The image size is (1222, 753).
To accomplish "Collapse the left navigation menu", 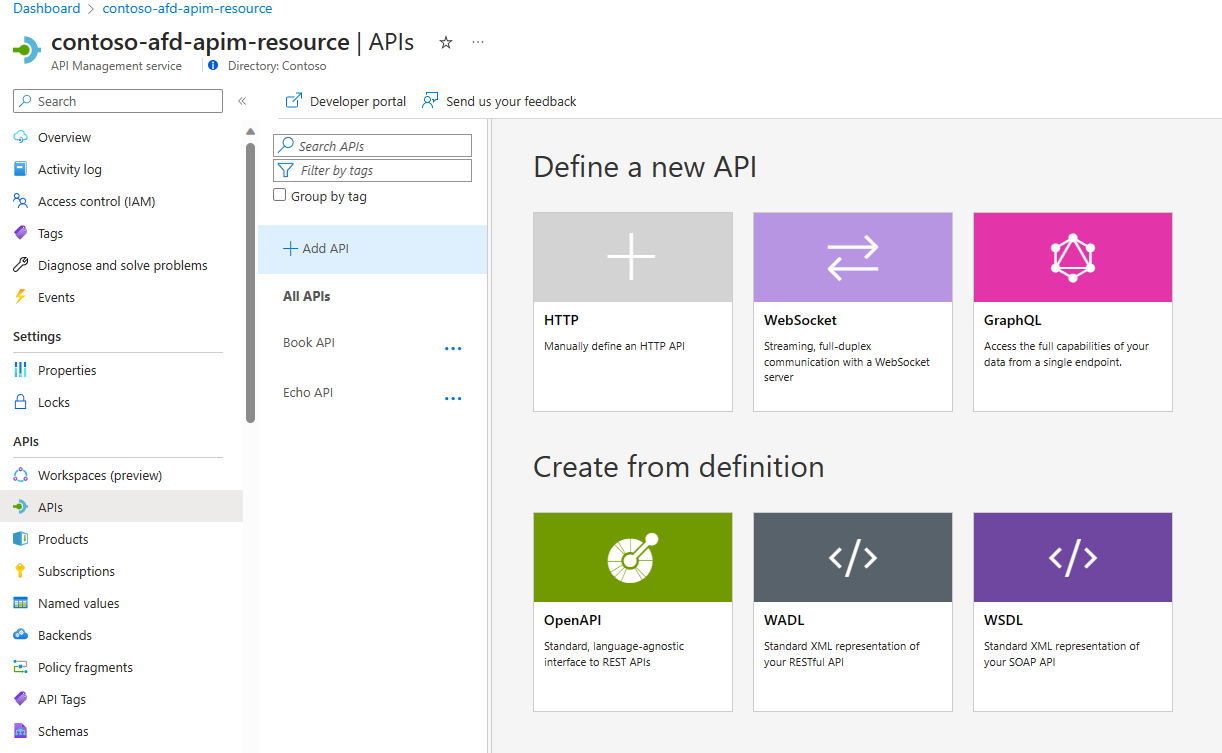I will (242, 100).
